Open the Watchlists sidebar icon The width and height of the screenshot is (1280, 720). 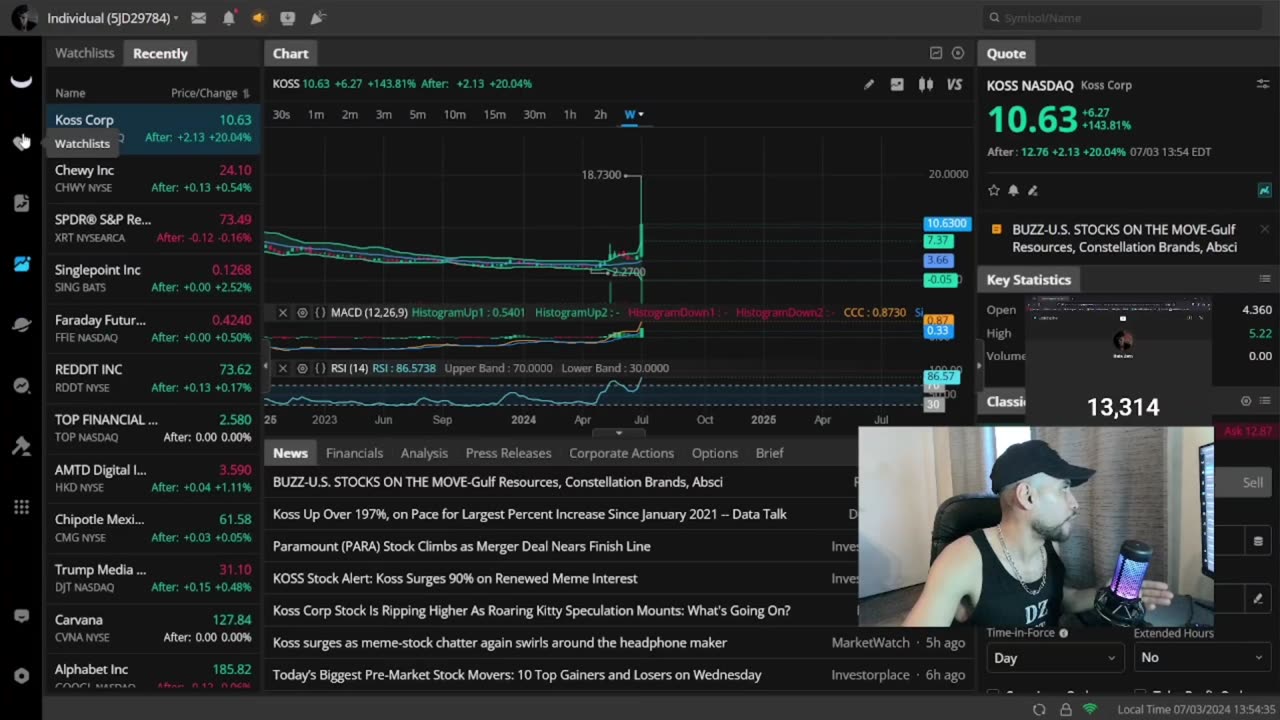click(21, 142)
